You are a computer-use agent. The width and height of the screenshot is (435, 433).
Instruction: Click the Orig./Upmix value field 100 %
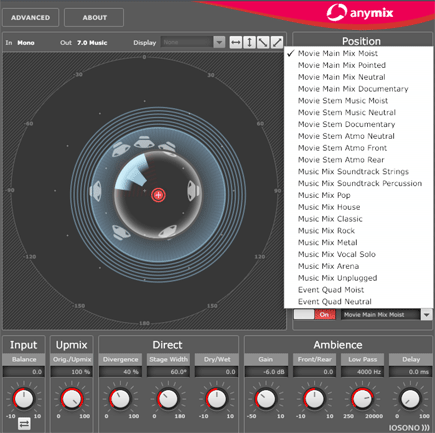click(72, 372)
